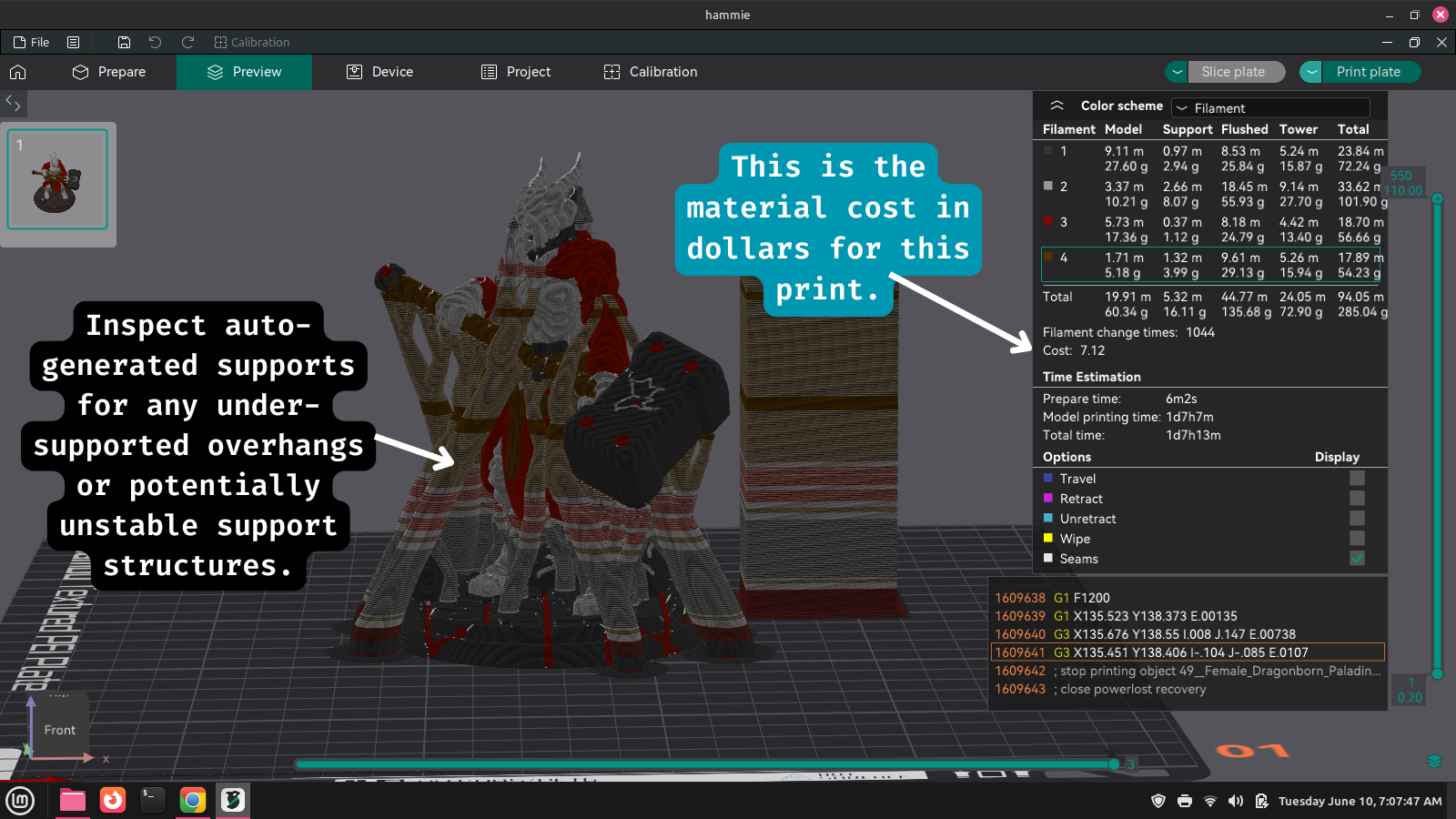Screen dimensions: 1456x819
Task: Uncheck the Seams display checkbox
Action: coord(1357,559)
